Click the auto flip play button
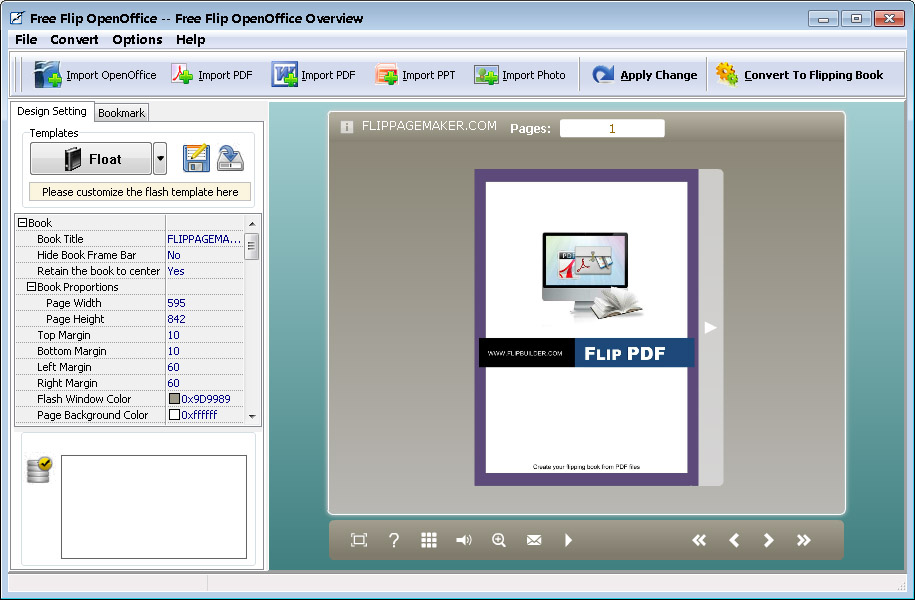The height and width of the screenshot is (600, 915). 568,540
